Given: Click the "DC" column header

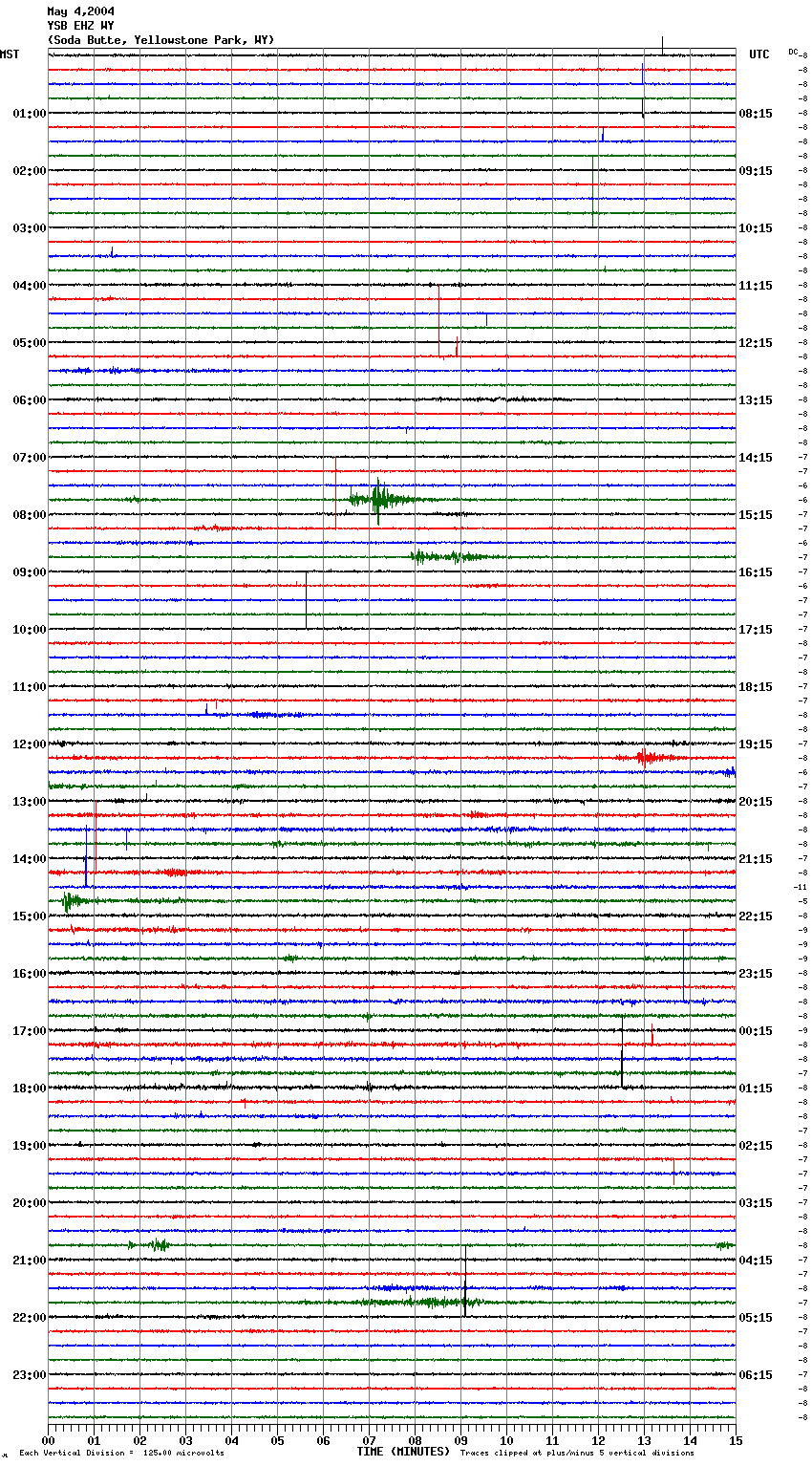Looking at the screenshot, I should (x=793, y=52).
